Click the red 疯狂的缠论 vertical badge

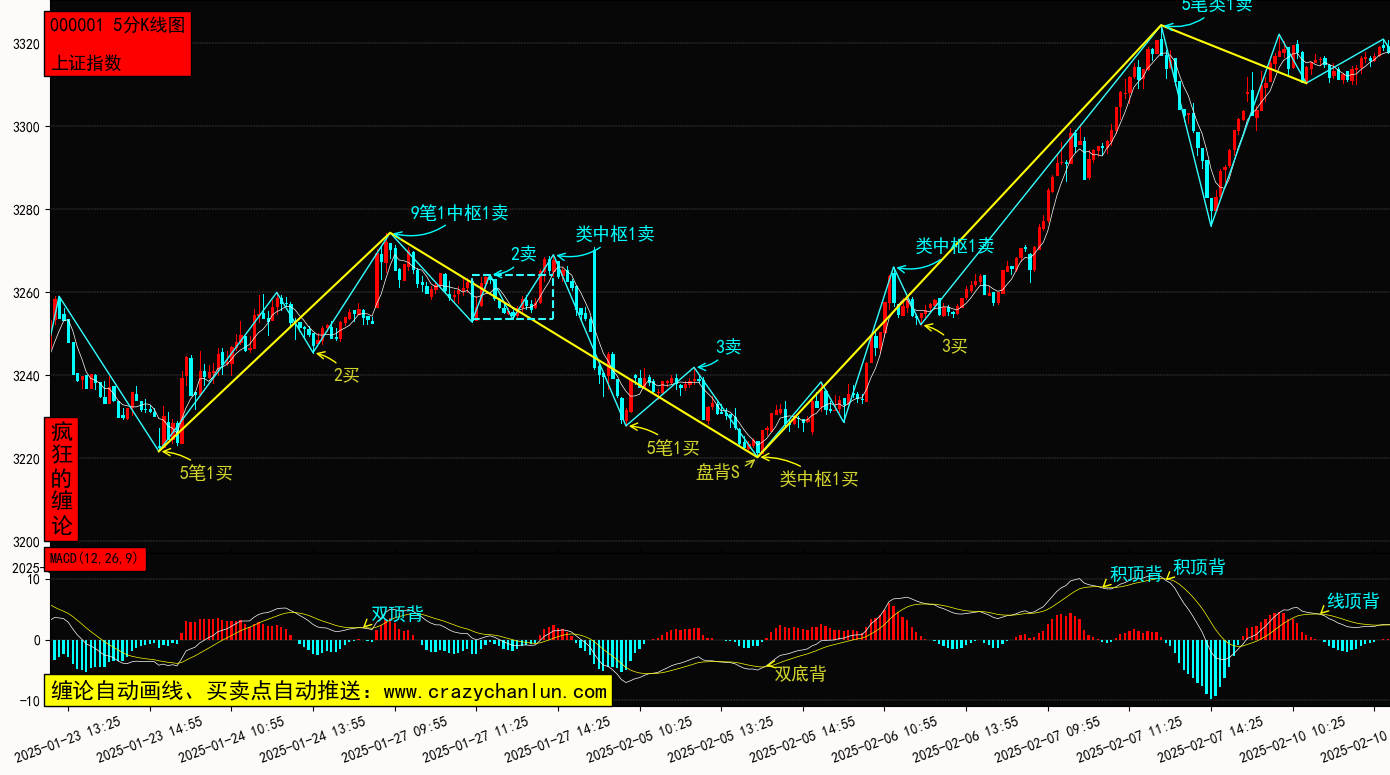click(62, 479)
